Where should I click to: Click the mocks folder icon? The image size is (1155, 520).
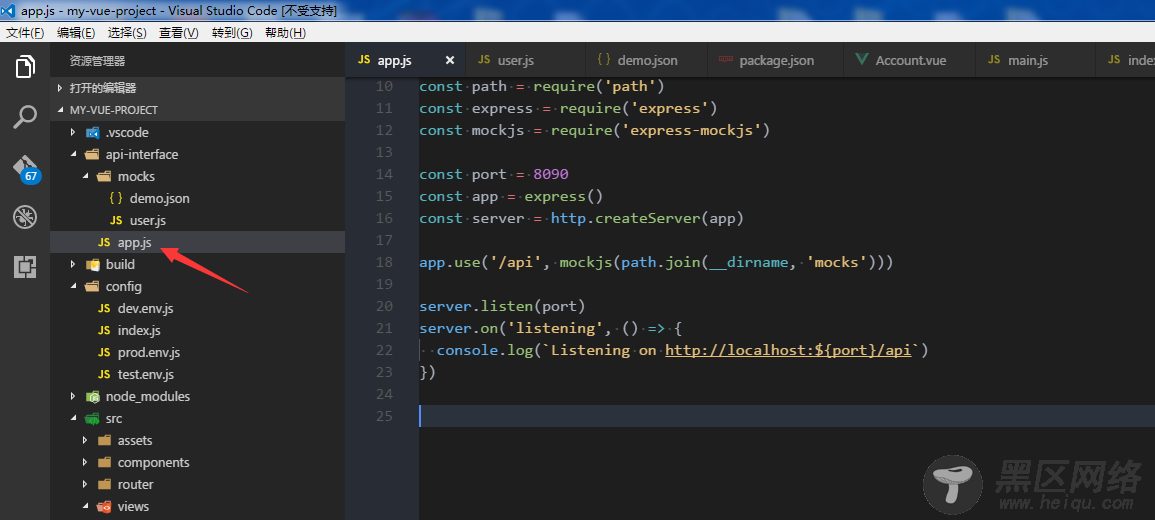(x=104, y=177)
